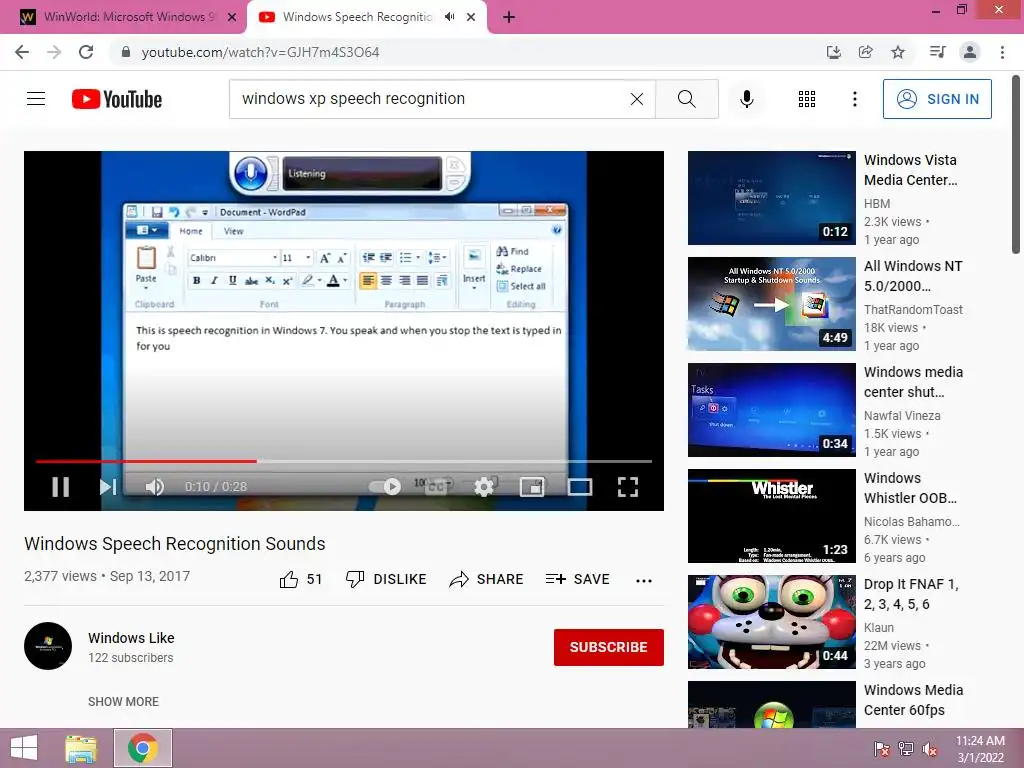Image resolution: width=1024 pixels, height=768 pixels.
Task: Mute the tab via the speaker icon
Action: (449, 17)
